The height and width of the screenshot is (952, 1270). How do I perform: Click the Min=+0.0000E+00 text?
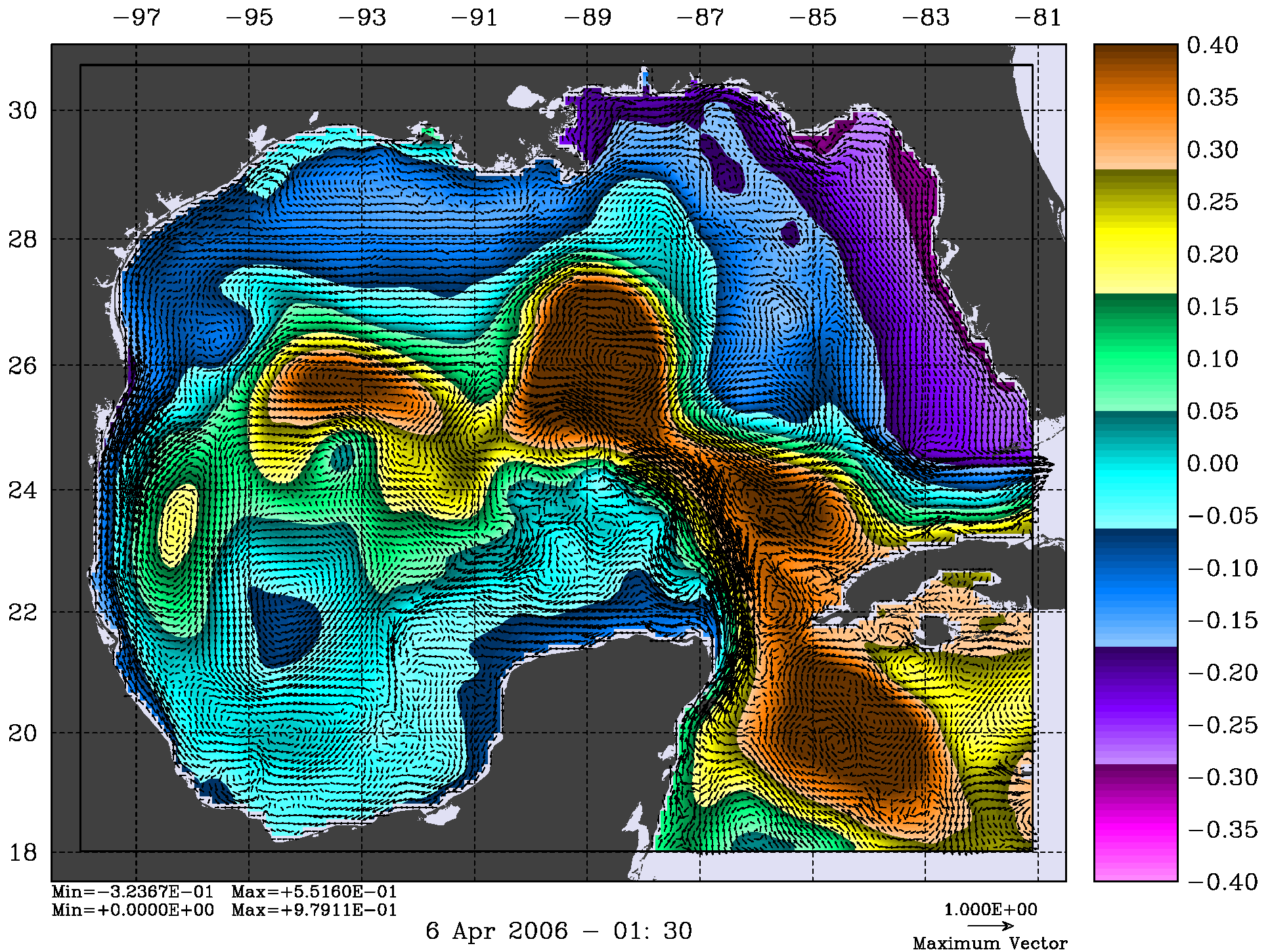[x=133, y=910]
